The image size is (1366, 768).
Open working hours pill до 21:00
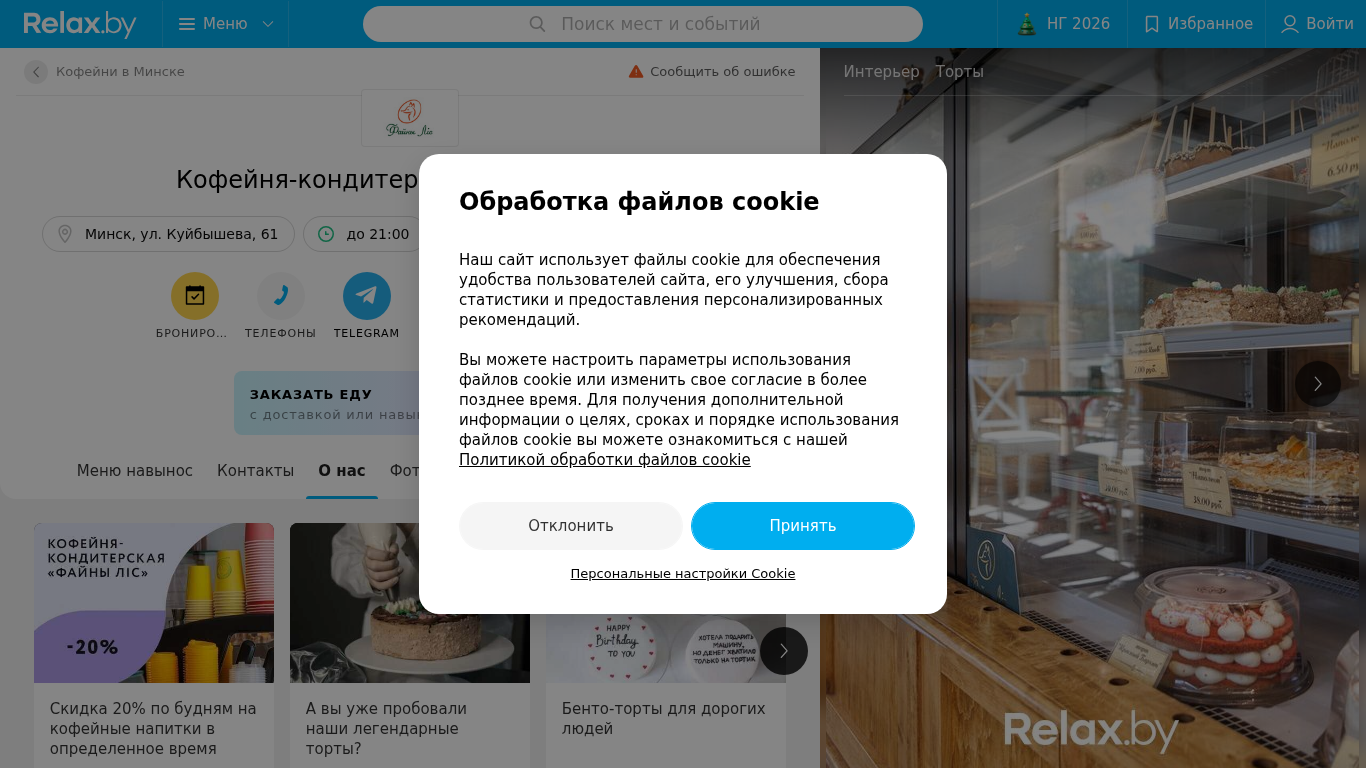pyautogui.click(x=364, y=234)
